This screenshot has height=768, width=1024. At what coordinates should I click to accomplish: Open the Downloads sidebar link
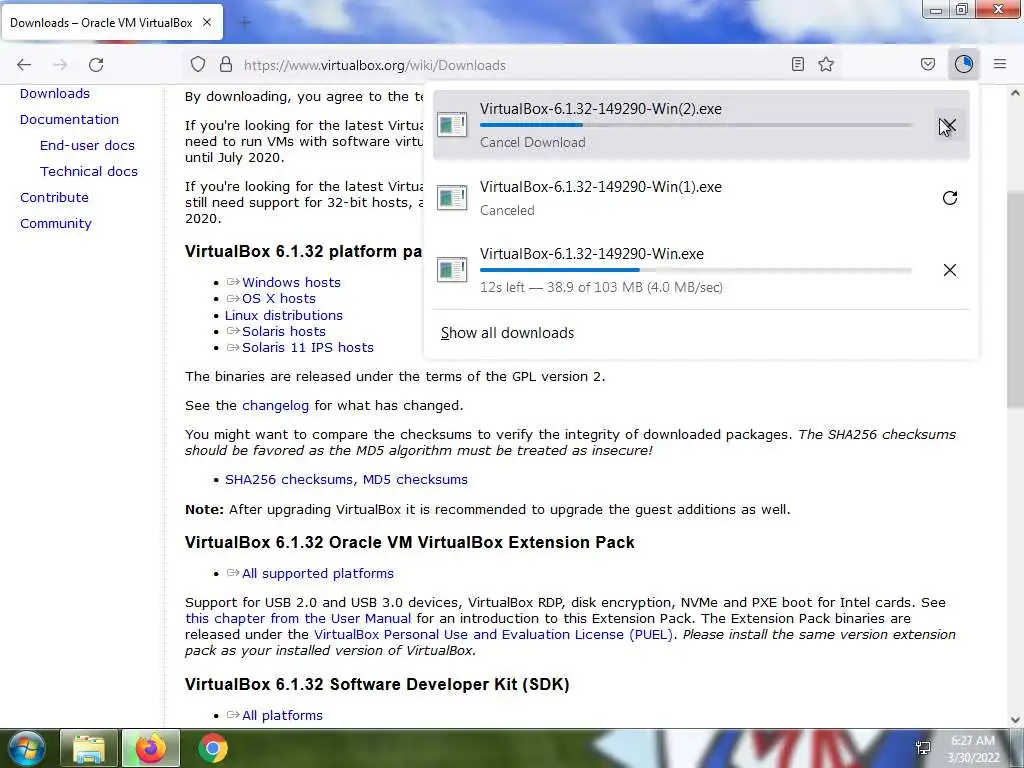coord(55,93)
